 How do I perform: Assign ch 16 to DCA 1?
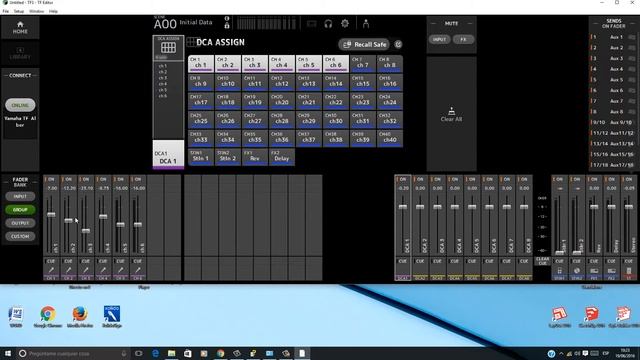tap(389, 82)
